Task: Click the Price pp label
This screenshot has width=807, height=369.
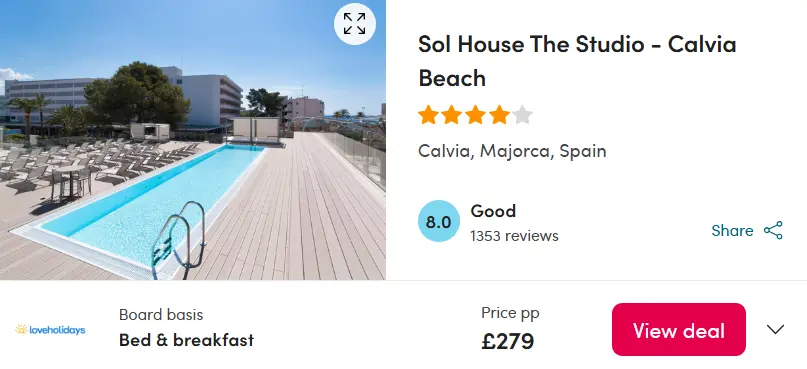Action: tap(510, 312)
